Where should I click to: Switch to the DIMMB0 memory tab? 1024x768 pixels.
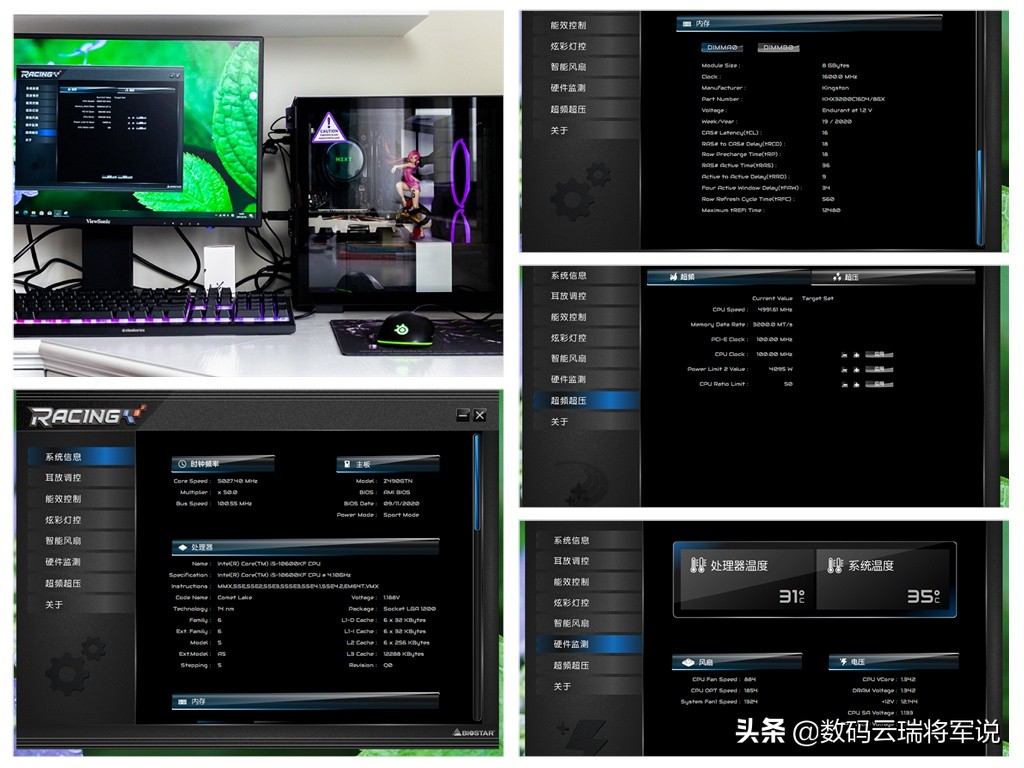[778, 48]
